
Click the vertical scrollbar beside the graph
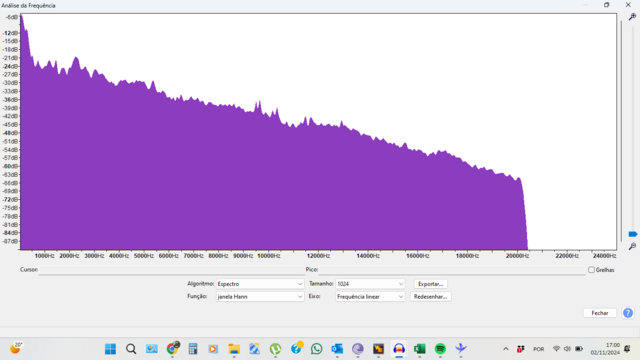(621, 131)
